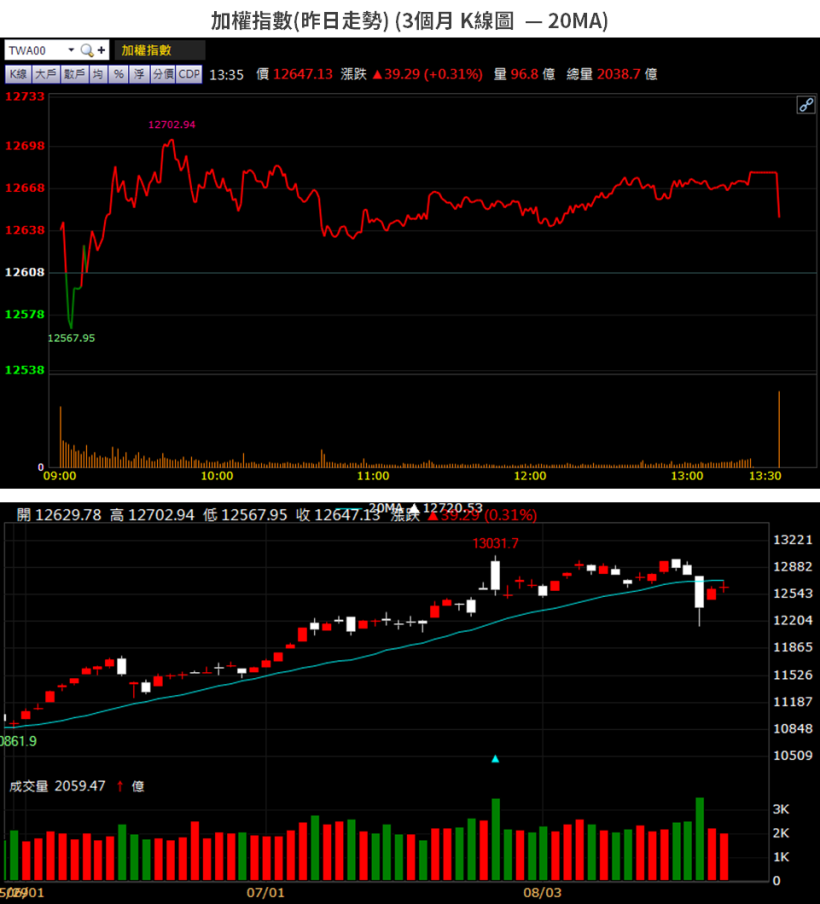Toggle the 浮 button
This screenshot has width=820, height=904.
click(x=139, y=74)
